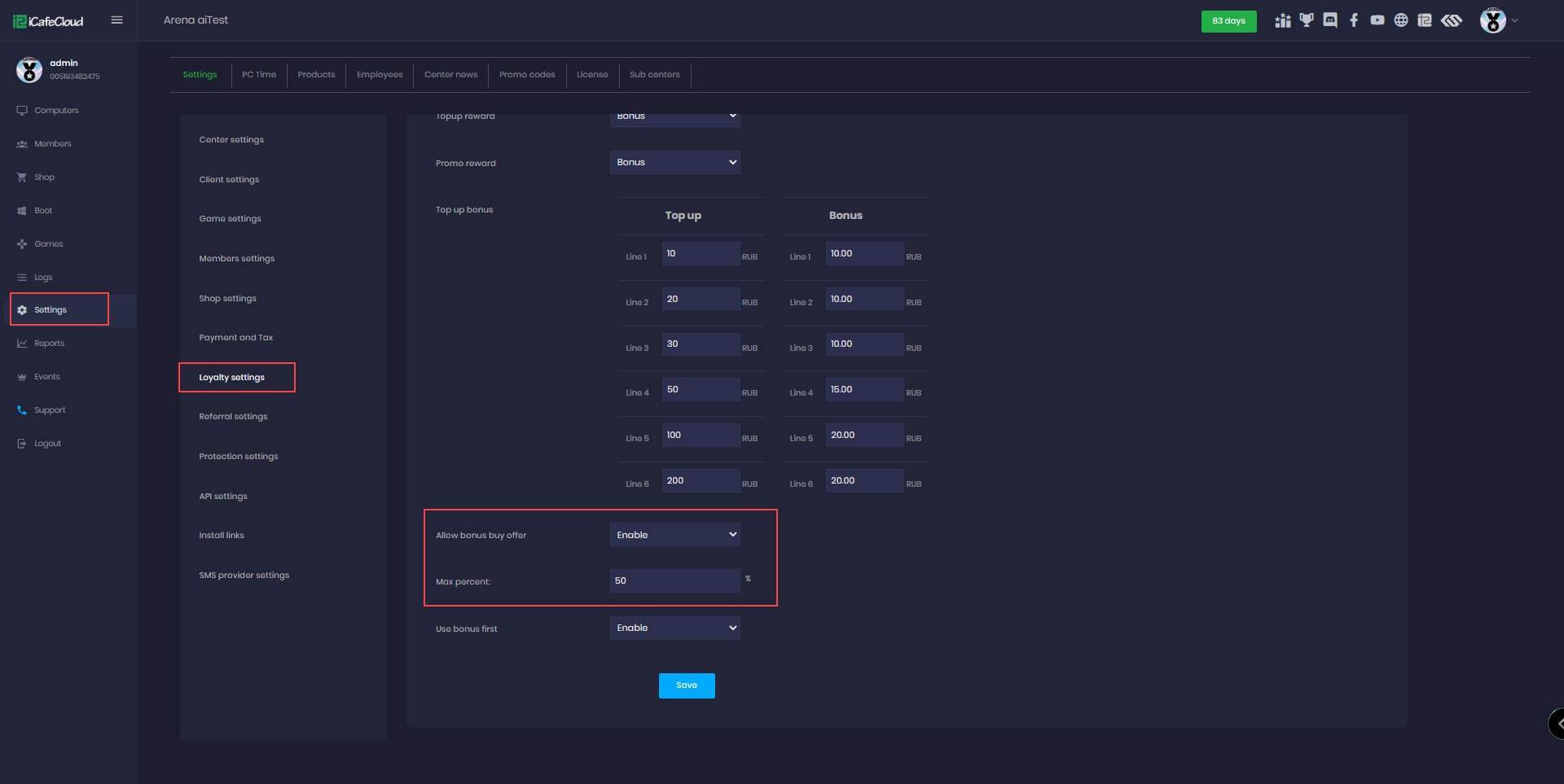Open the Allow bonus buy offer dropdown

click(x=674, y=535)
